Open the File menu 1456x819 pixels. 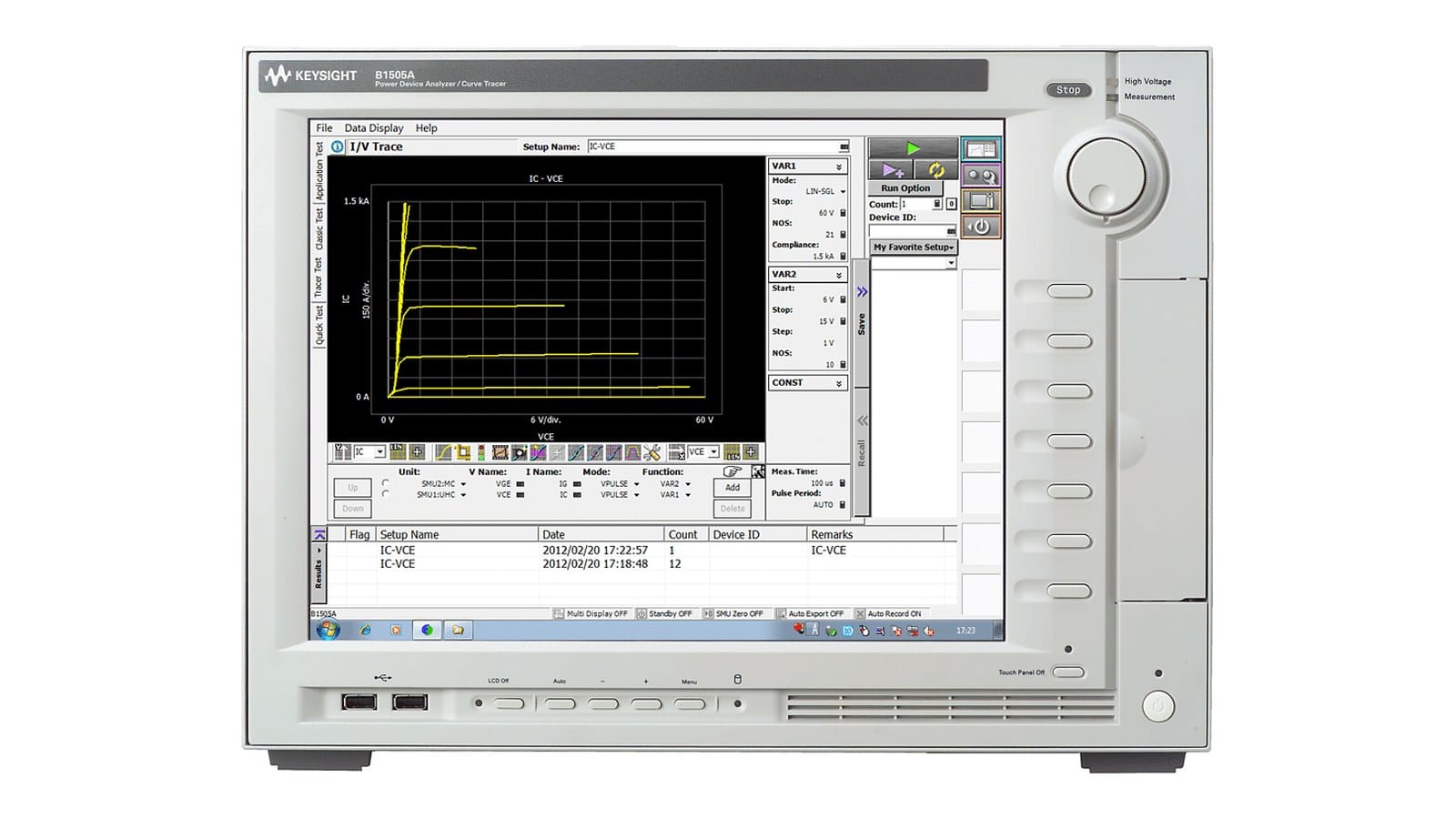324,128
